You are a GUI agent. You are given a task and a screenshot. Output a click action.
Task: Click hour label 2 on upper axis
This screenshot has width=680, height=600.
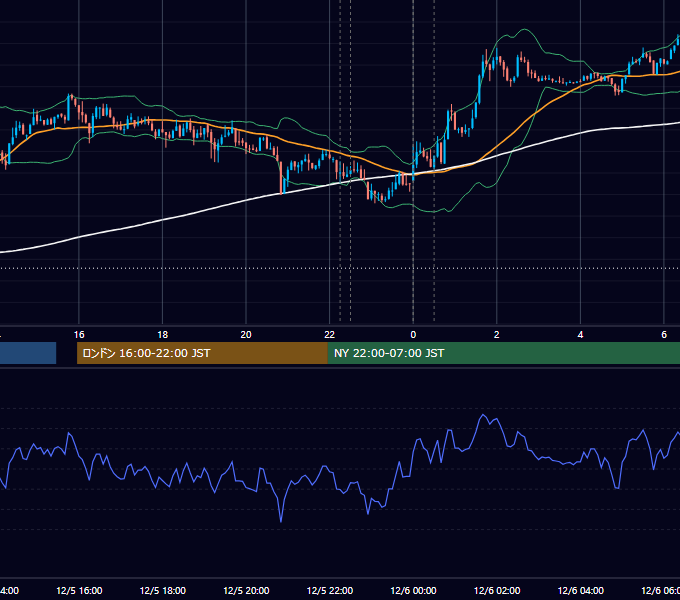[x=497, y=335]
